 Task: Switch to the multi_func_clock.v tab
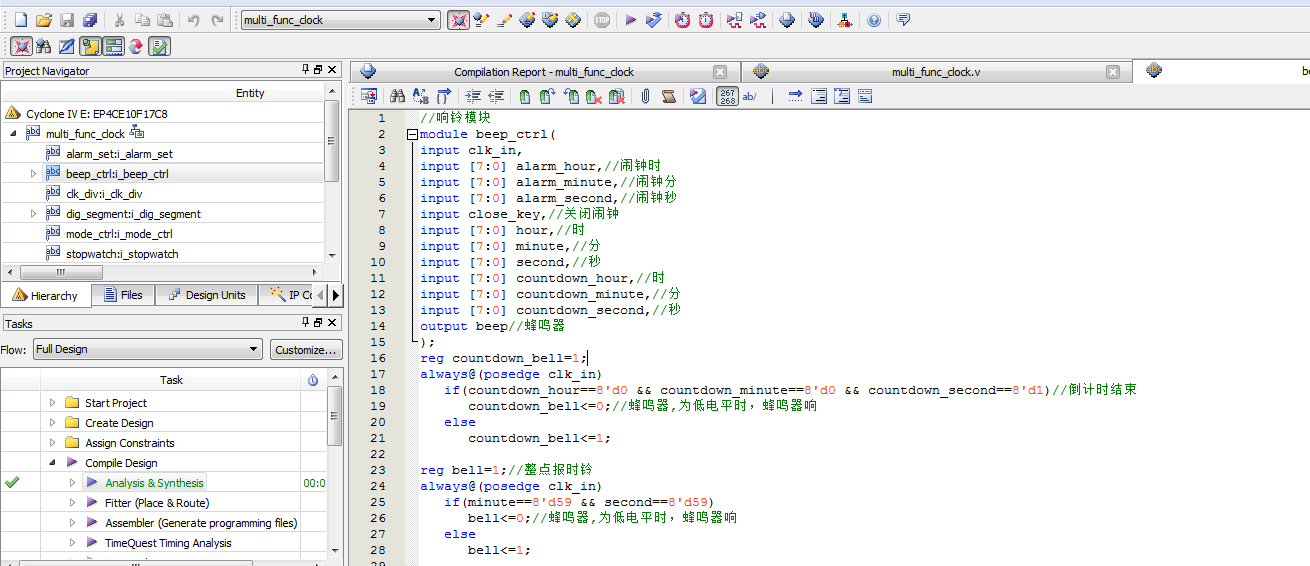tap(935, 72)
